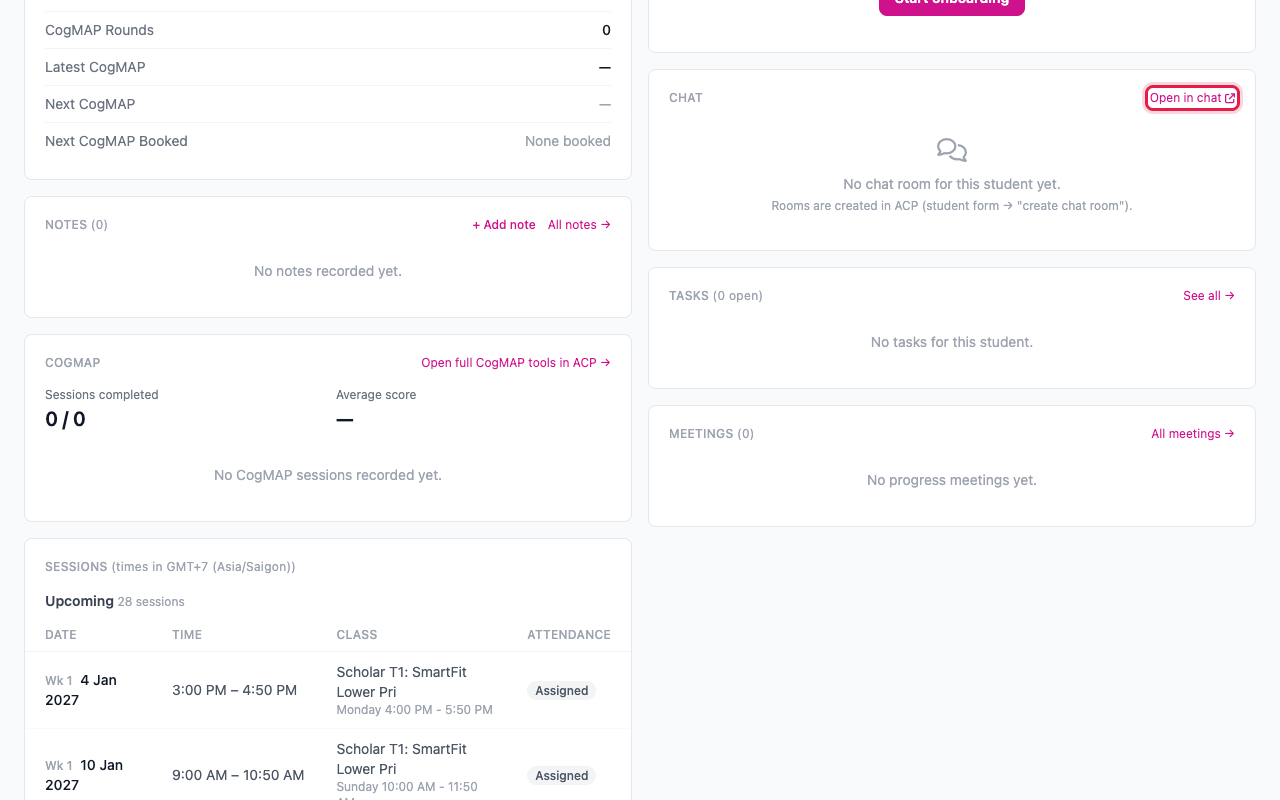Image resolution: width=1280 pixels, height=800 pixels.
Task: Select the Scholar T1 class on the 10 Jan row
Action: [x=402, y=759]
